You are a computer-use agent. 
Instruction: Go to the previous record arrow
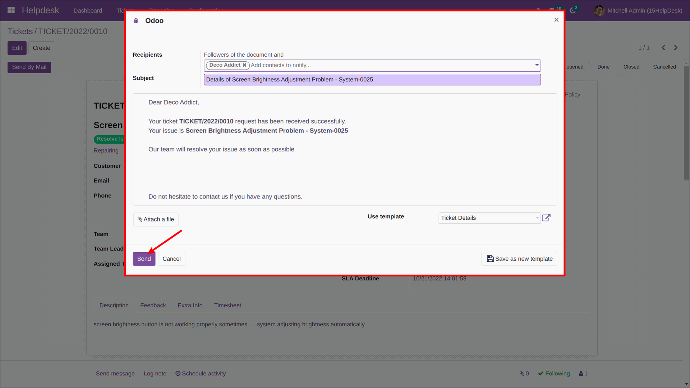pyautogui.click(x=663, y=48)
